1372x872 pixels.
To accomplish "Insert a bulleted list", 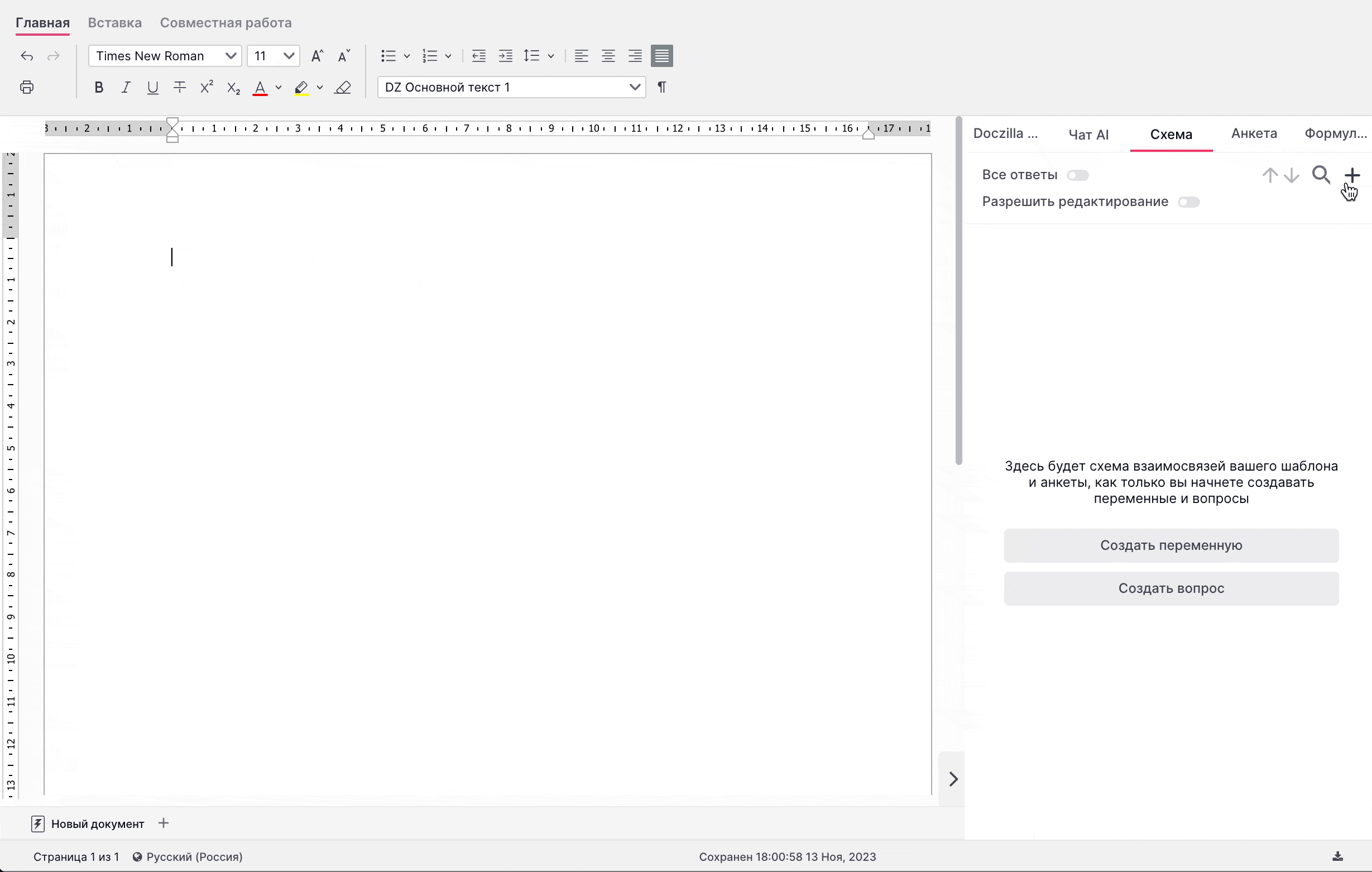I will click(388, 56).
